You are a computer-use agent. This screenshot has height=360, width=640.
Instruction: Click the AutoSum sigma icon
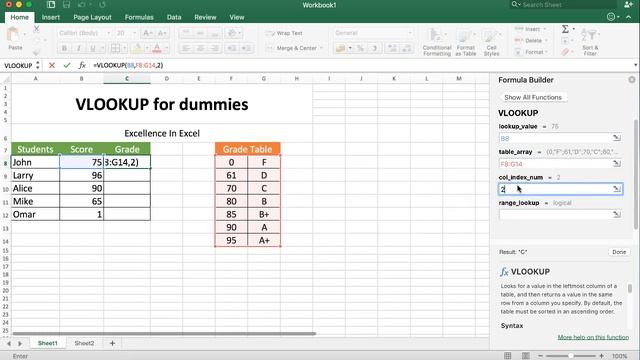[565, 29]
